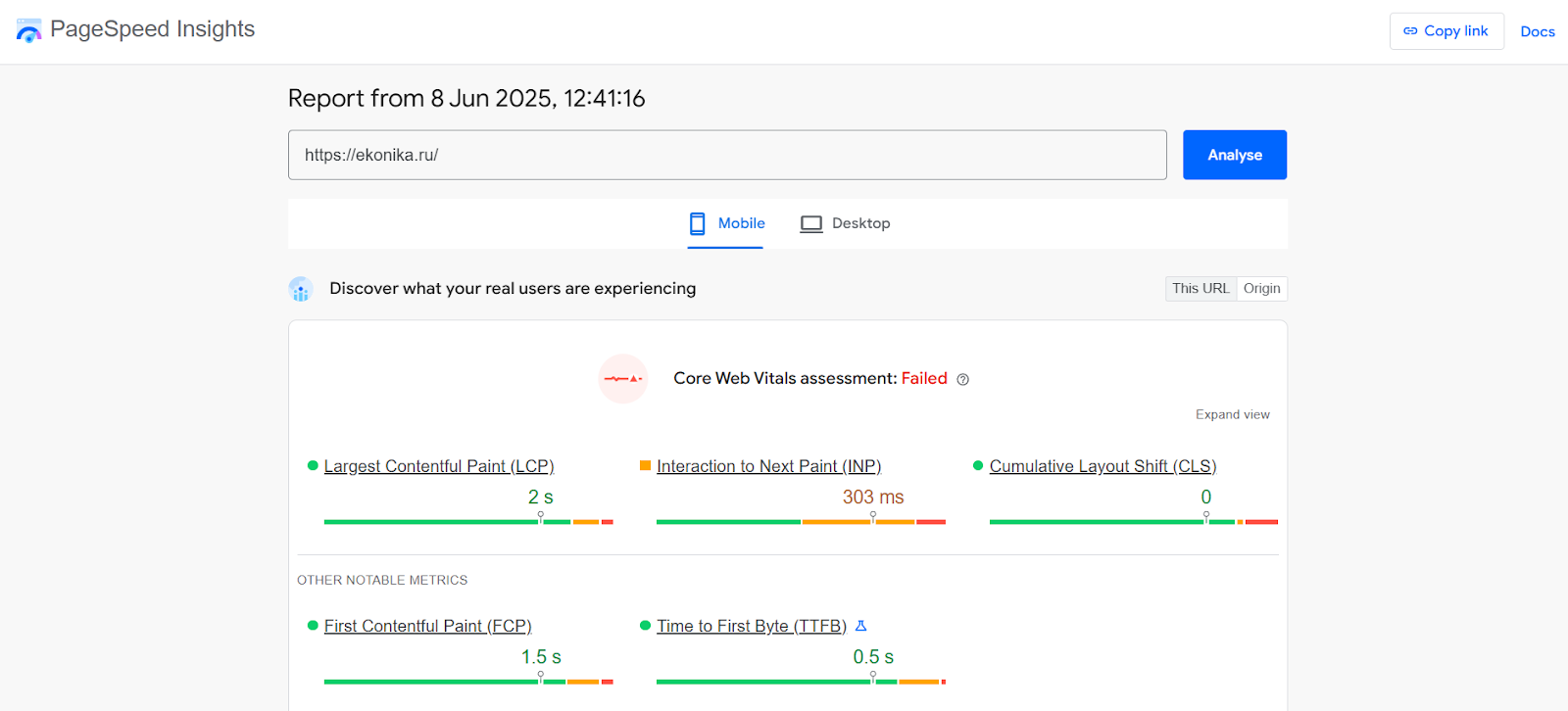Click Discover what your real users are experiencing
Screen dimensions: 1568x711
(x=513, y=289)
